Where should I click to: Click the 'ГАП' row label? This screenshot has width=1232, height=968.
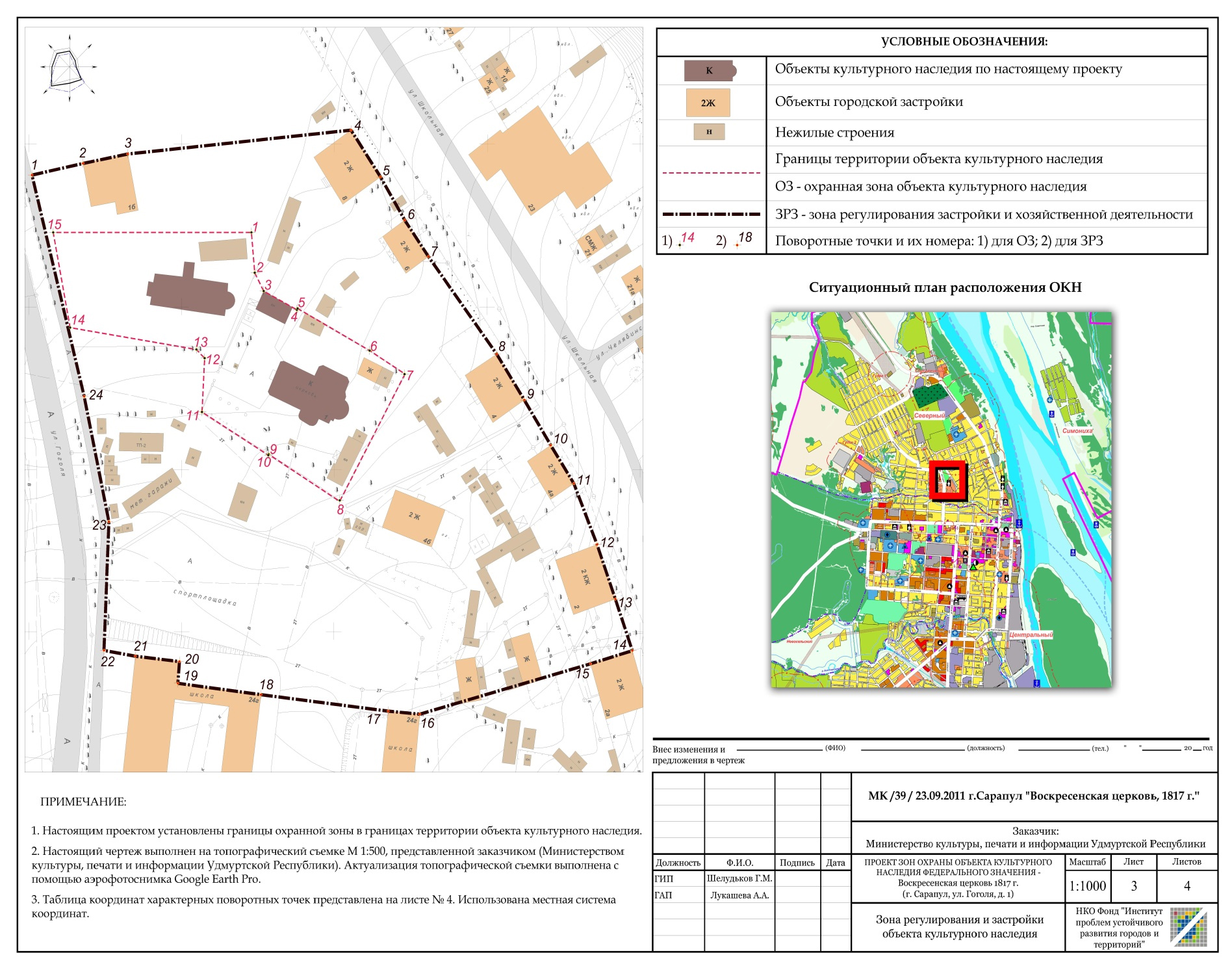[x=663, y=895]
